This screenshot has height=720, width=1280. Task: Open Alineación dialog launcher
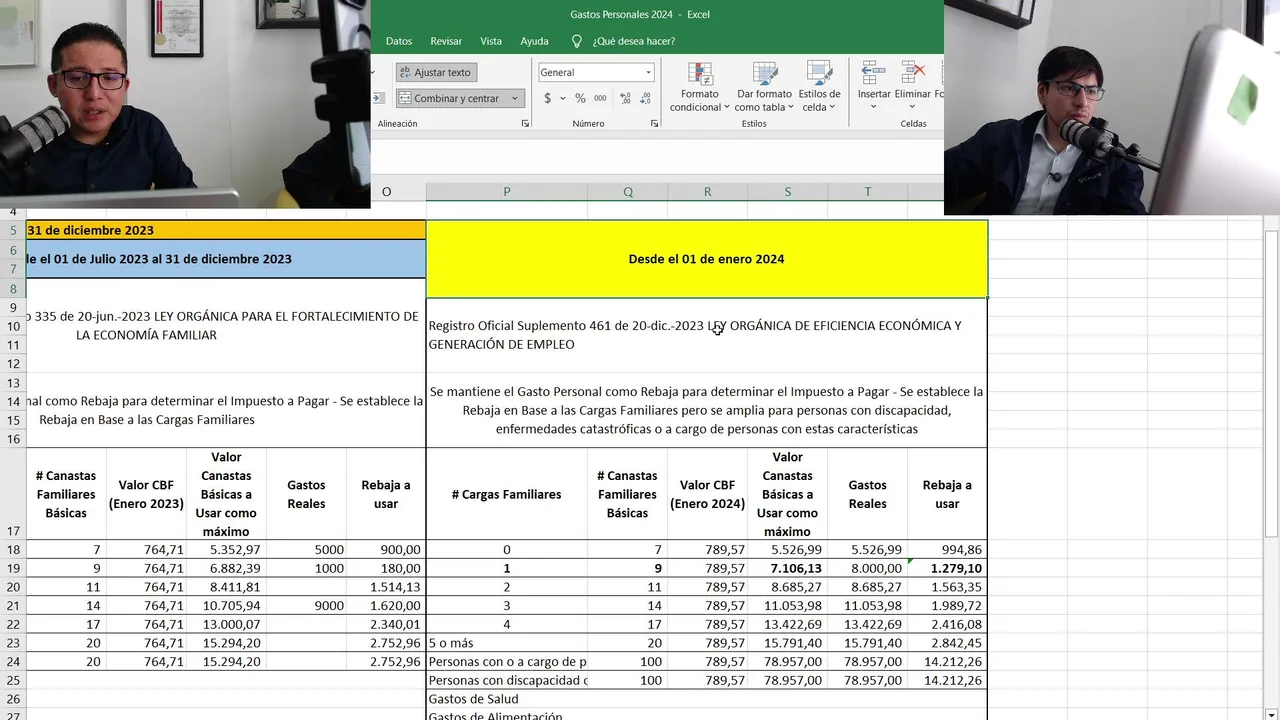click(526, 124)
